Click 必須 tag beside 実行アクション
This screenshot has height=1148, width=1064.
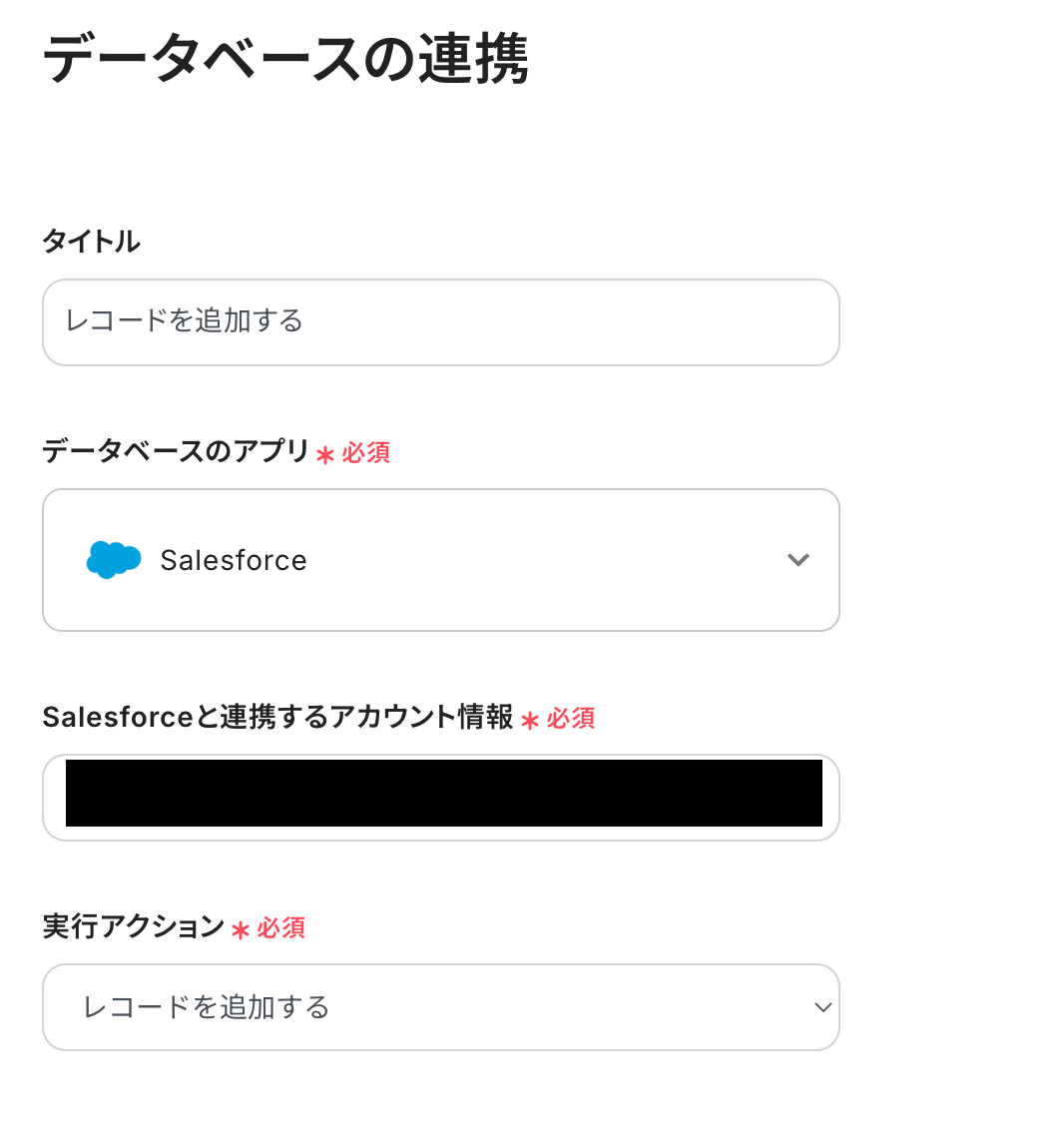point(281,928)
